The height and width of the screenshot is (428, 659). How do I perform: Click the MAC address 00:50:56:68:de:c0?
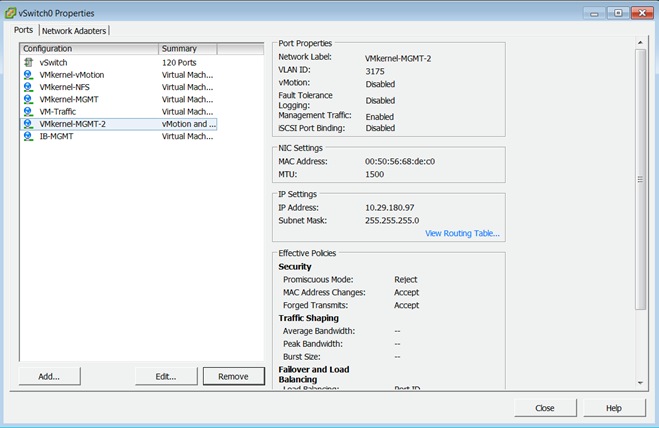(400, 161)
